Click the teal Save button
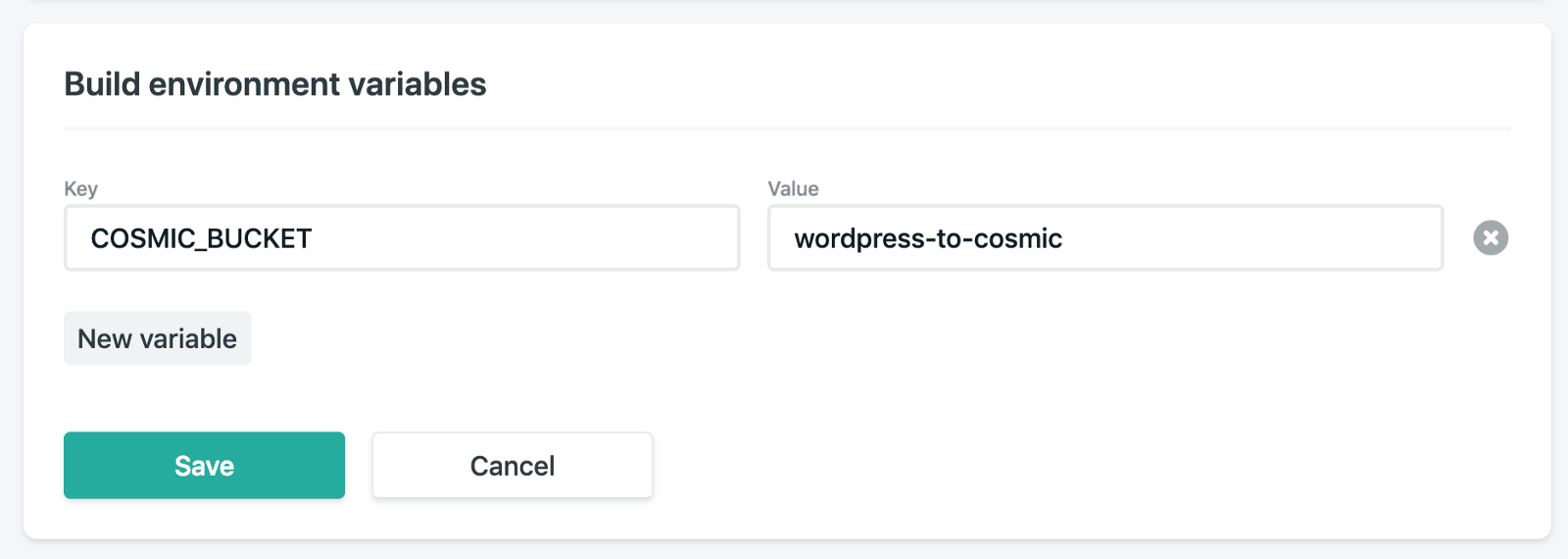Viewport: 1568px width, 559px height. (204, 466)
